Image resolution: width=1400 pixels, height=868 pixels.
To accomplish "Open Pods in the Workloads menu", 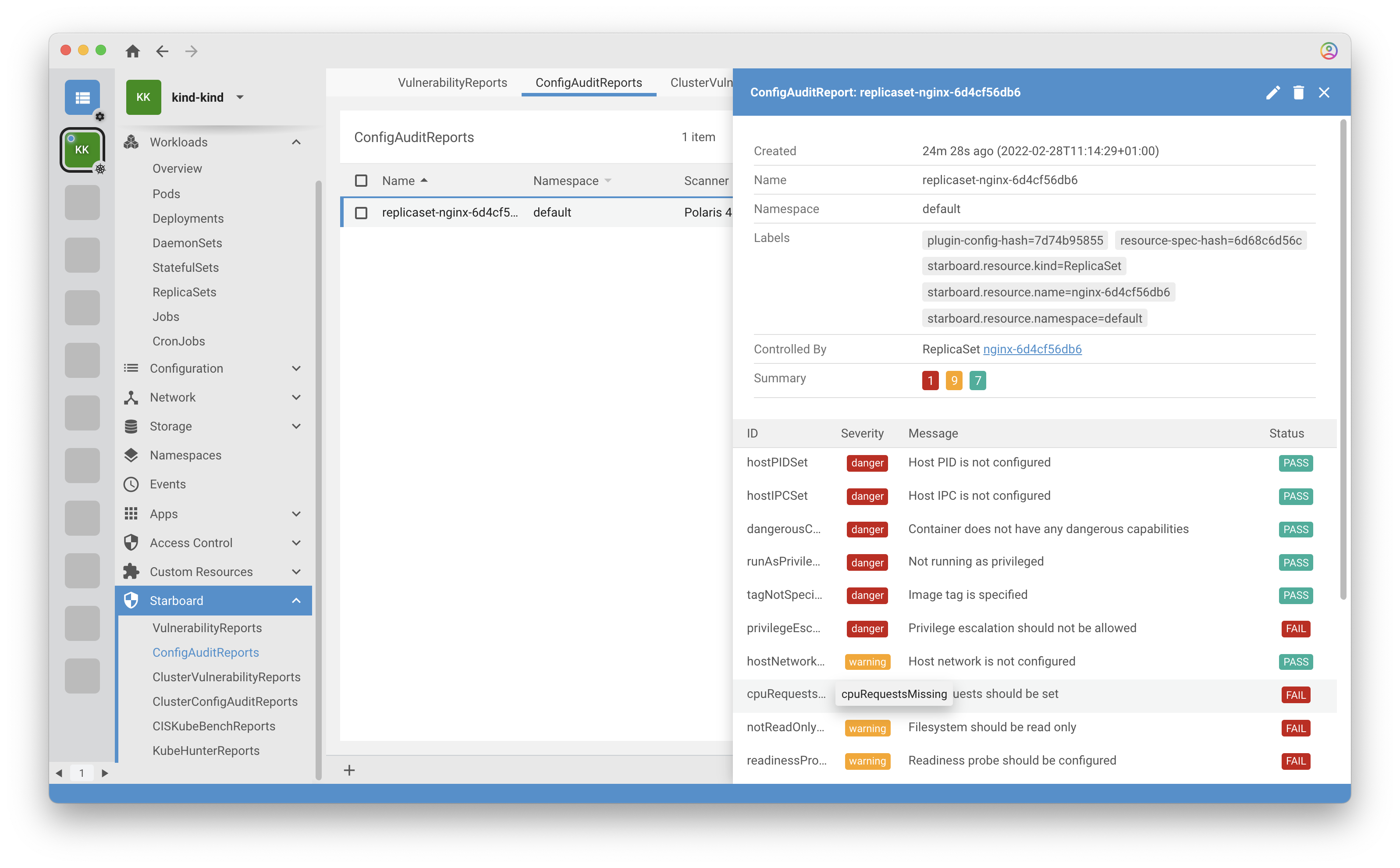I will tap(166, 194).
